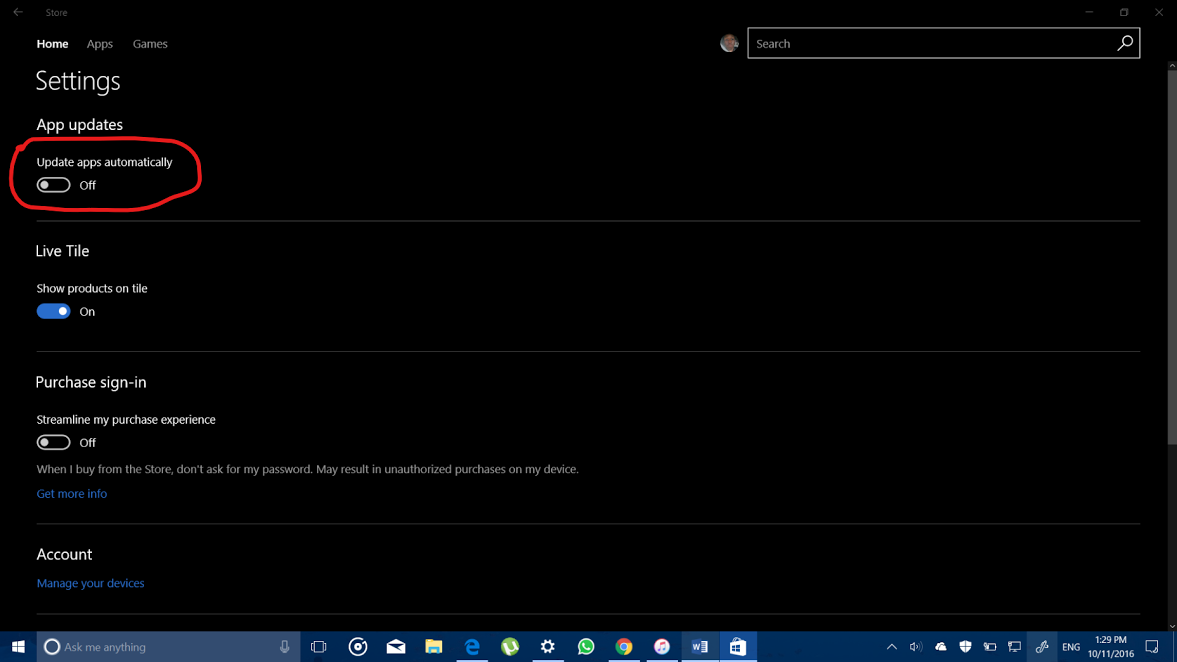Go back using the back arrow
This screenshot has height=662, width=1177.
[18, 13]
